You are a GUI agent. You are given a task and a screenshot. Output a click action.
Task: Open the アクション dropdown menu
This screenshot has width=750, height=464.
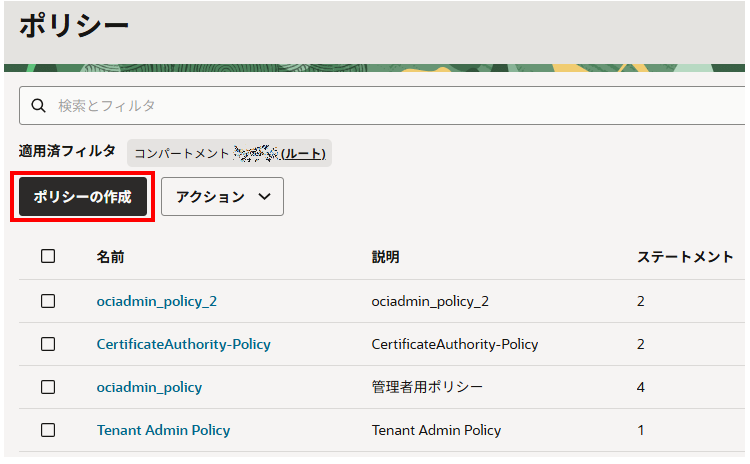click(222, 197)
